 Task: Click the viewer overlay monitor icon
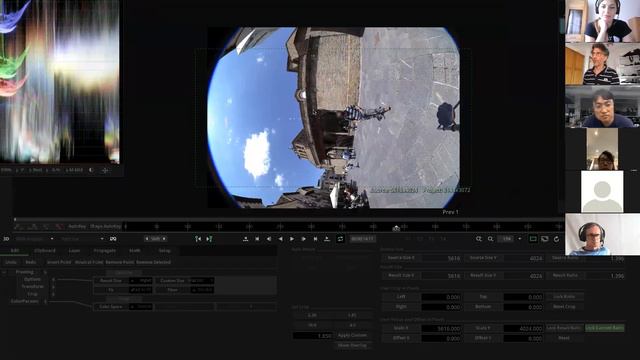coord(544,239)
